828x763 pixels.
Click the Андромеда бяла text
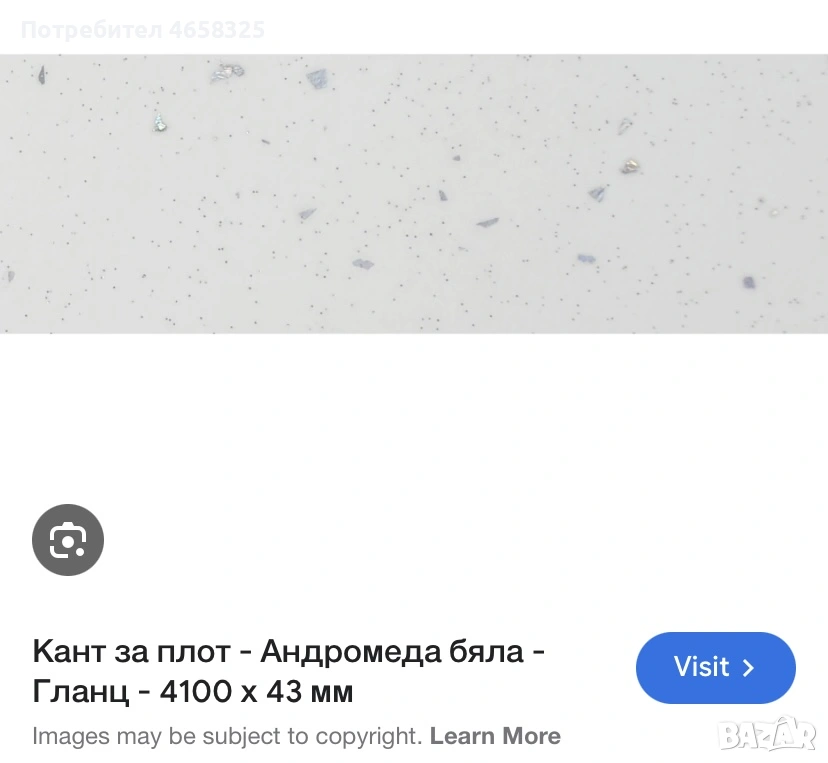click(392, 651)
